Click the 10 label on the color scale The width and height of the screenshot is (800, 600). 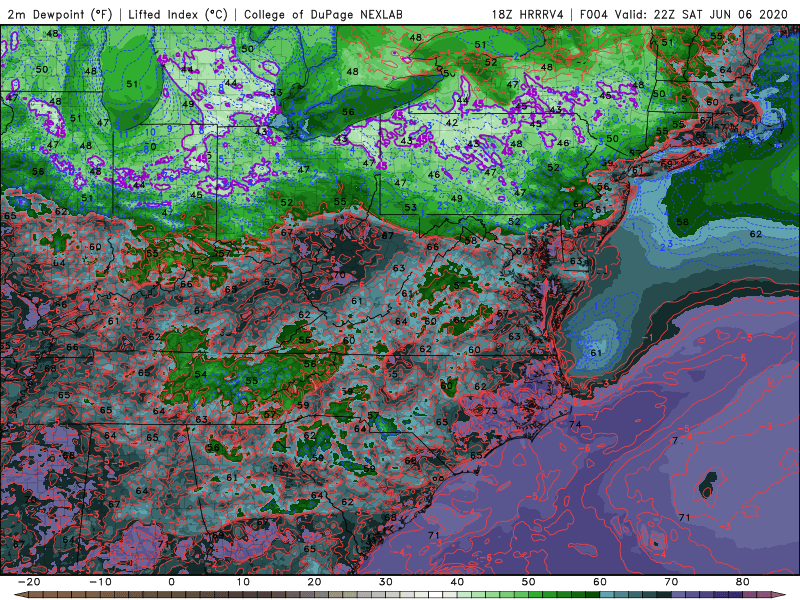(243, 582)
